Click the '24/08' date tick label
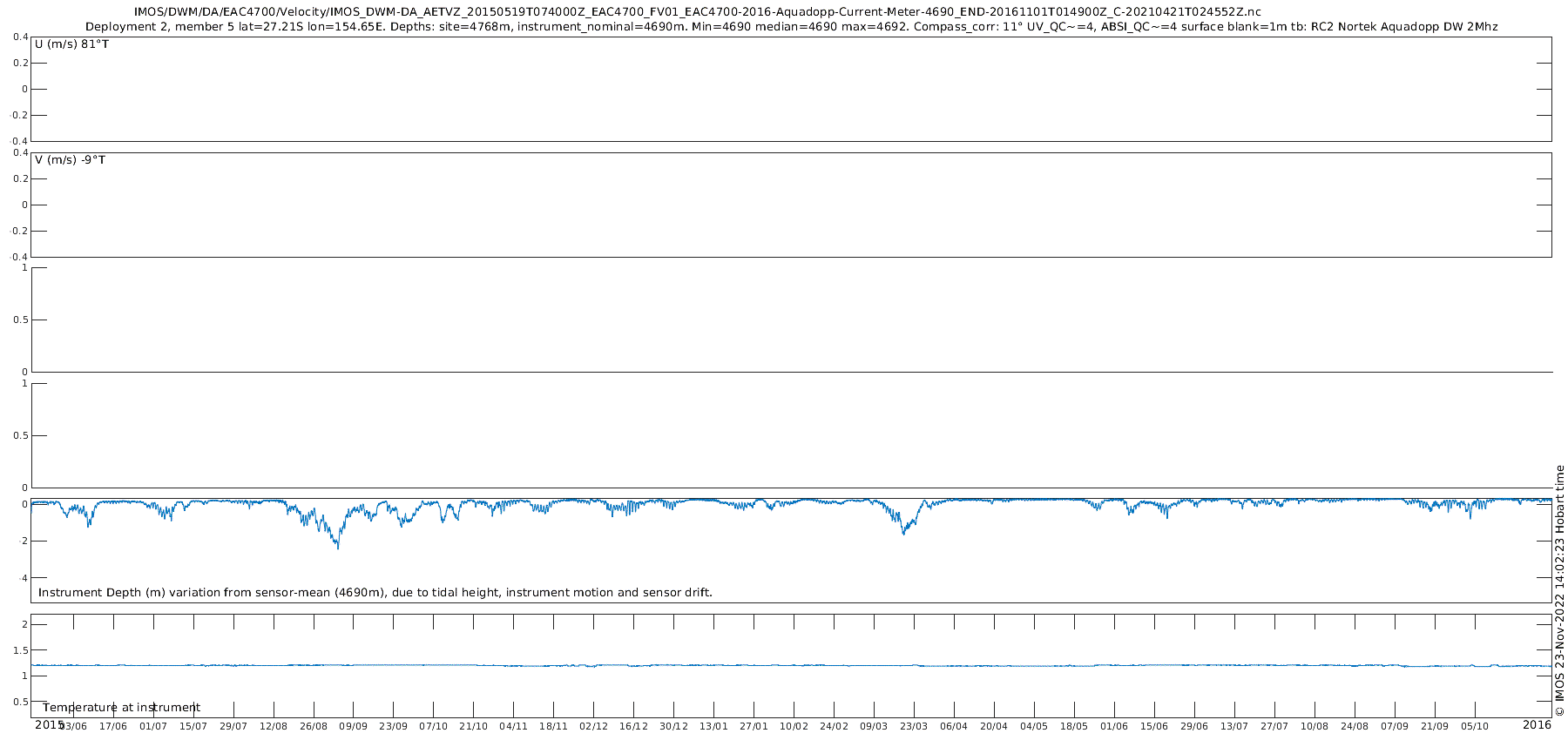The width and height of the screenshot is (1568, 740). point(1355,726)
